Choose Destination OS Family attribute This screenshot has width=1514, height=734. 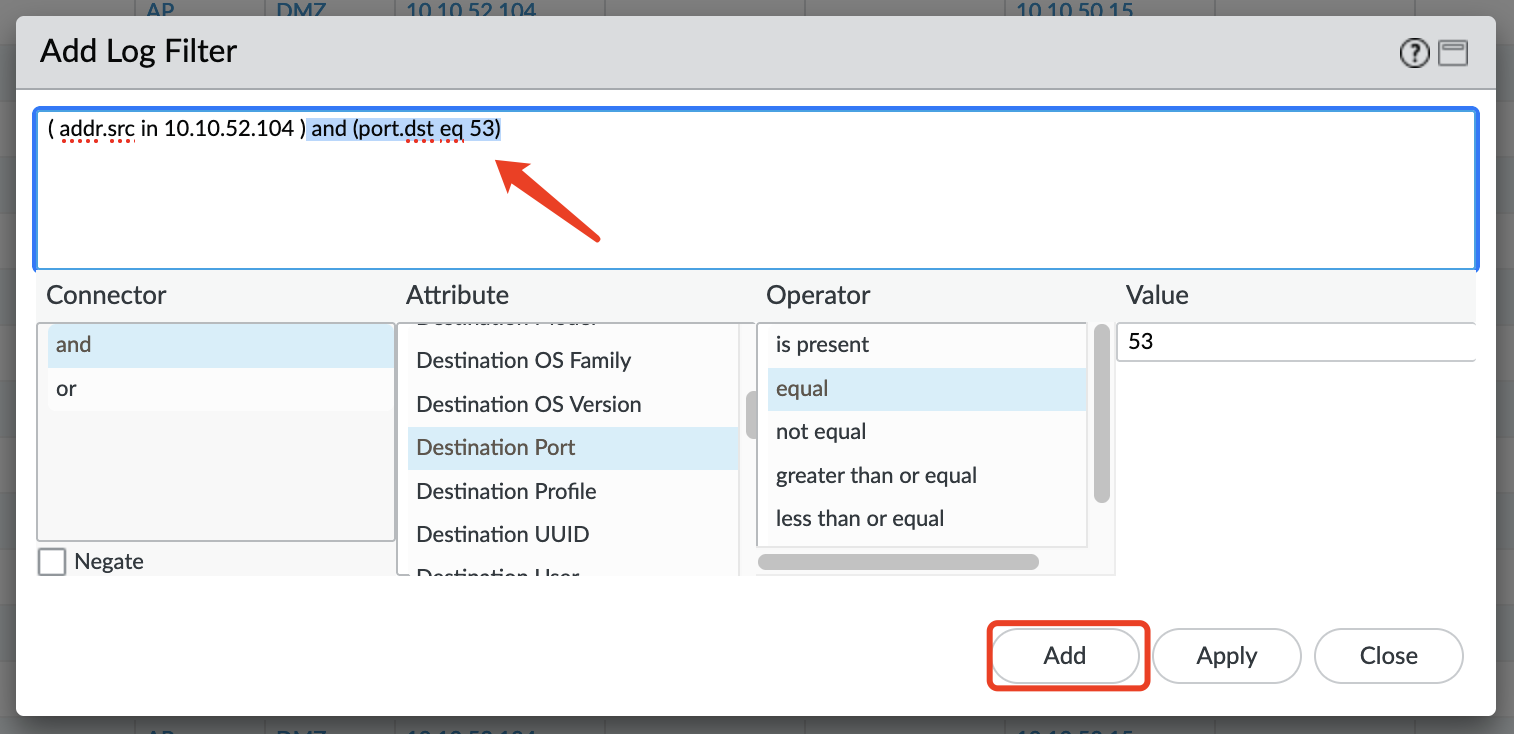573,361
